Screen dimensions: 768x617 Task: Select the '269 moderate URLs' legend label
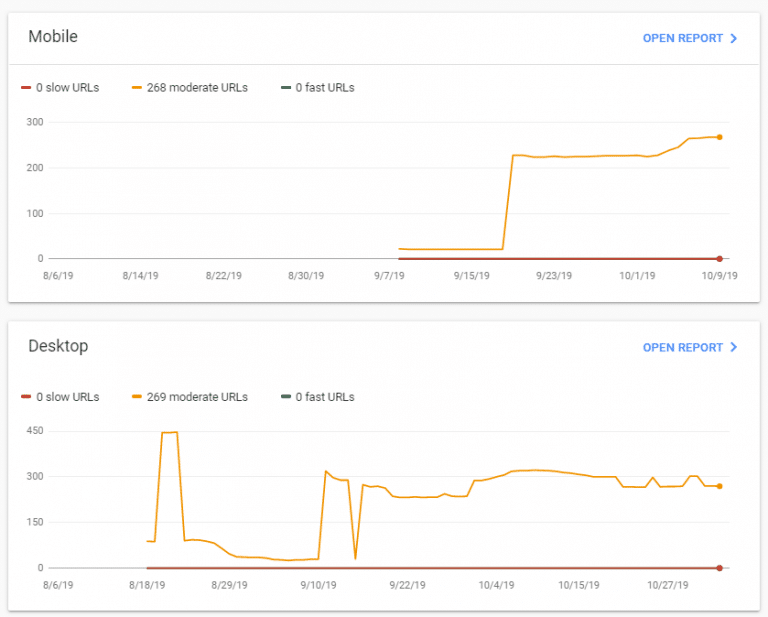[197, 397]
